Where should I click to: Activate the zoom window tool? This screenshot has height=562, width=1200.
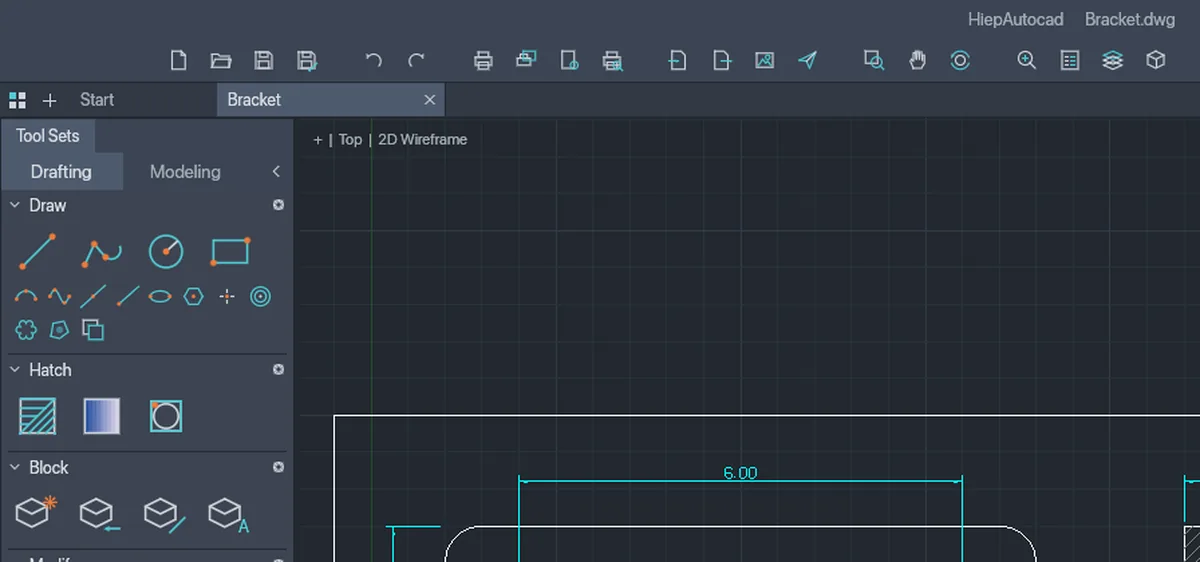[x=874, y=60]
